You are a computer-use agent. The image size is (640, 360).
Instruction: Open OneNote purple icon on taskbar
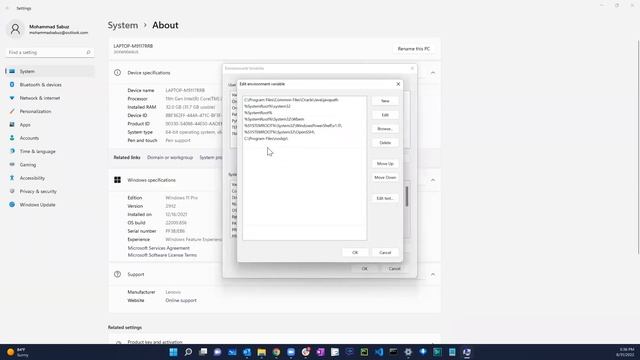click(320, 352)
